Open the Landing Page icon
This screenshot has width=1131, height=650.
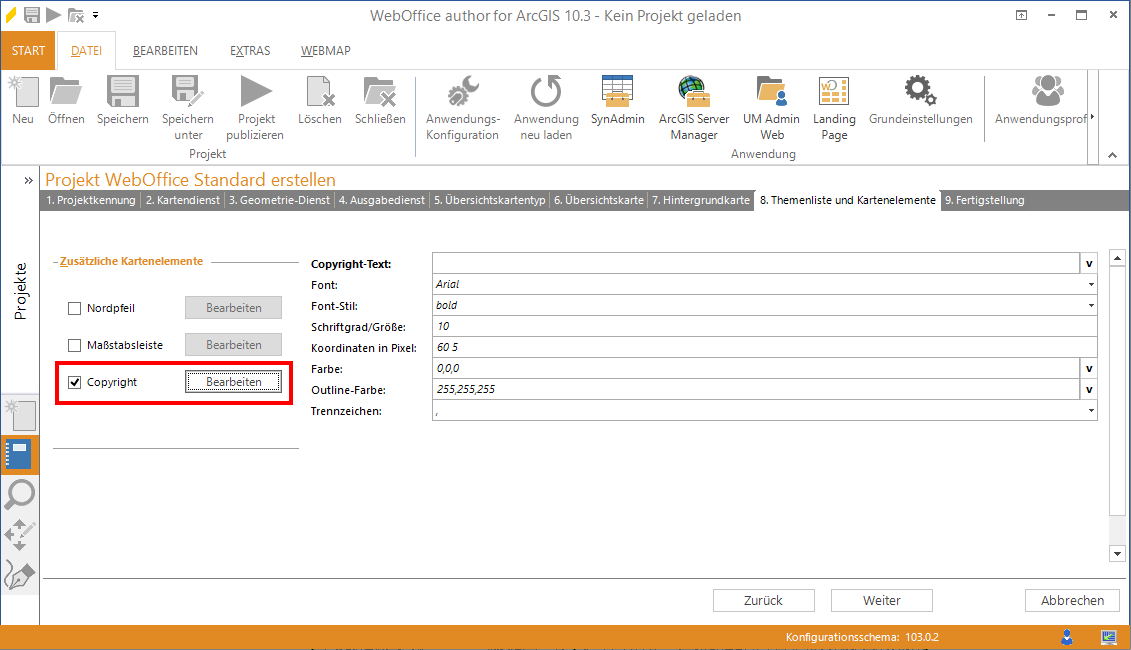pyautogui.click(x=834, y=92)
